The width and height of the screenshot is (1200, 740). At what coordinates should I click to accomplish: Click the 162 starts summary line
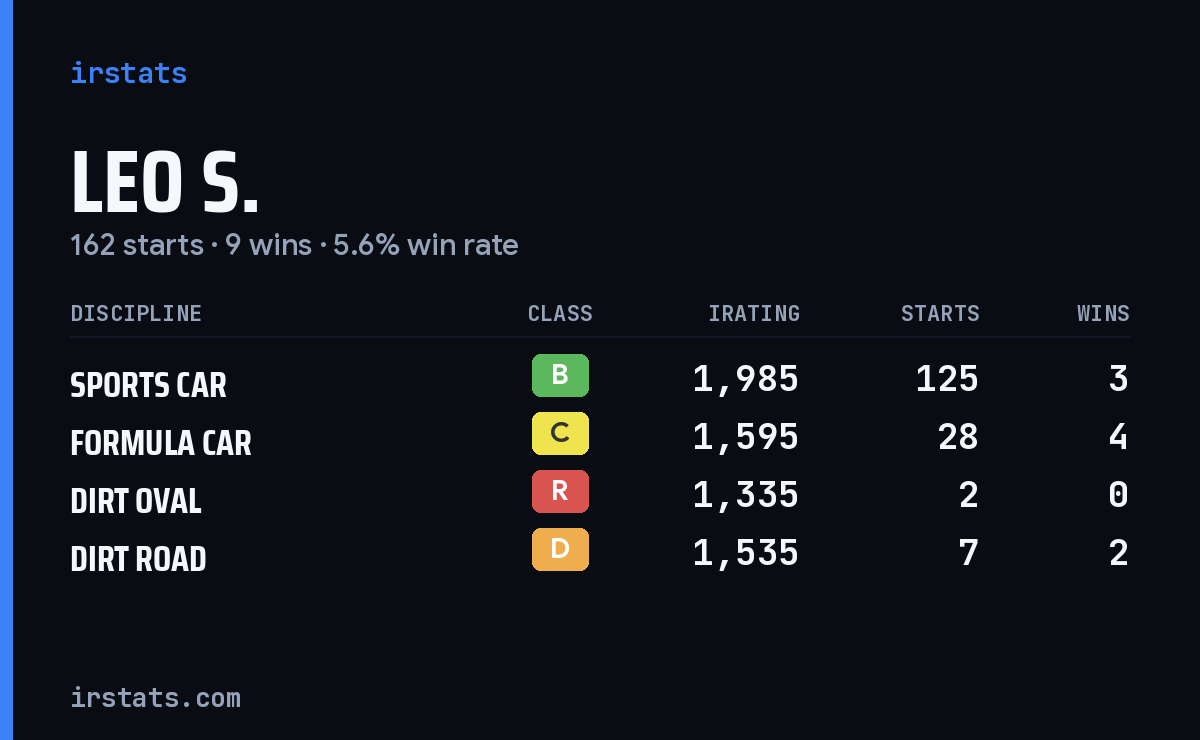(x=294, y=245)
